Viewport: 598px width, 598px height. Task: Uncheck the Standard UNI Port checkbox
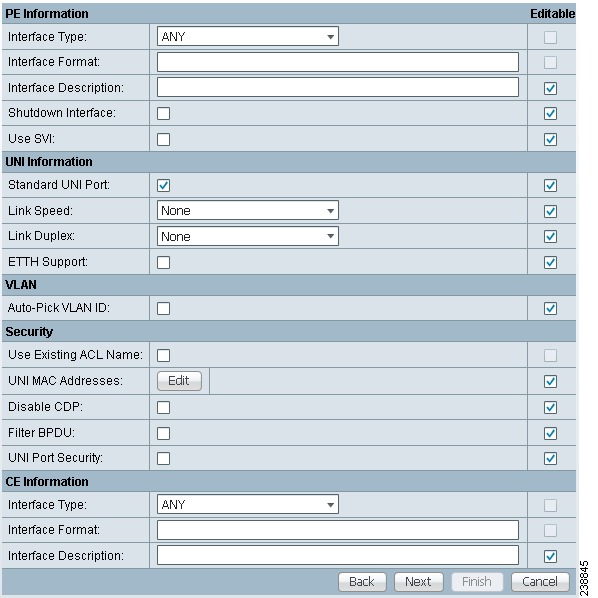pyautogui.click(x=163, y=185)
